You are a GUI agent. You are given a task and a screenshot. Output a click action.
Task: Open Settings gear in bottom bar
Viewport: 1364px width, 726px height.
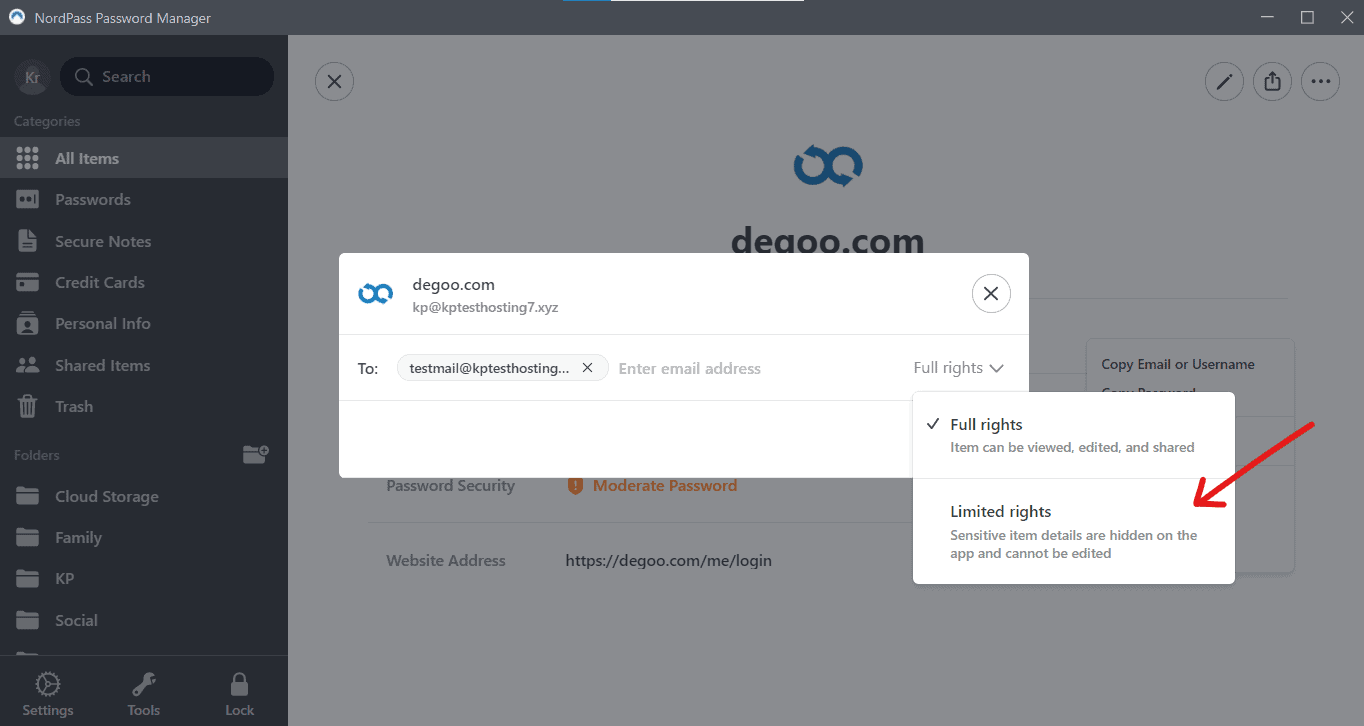pos(48,694)
